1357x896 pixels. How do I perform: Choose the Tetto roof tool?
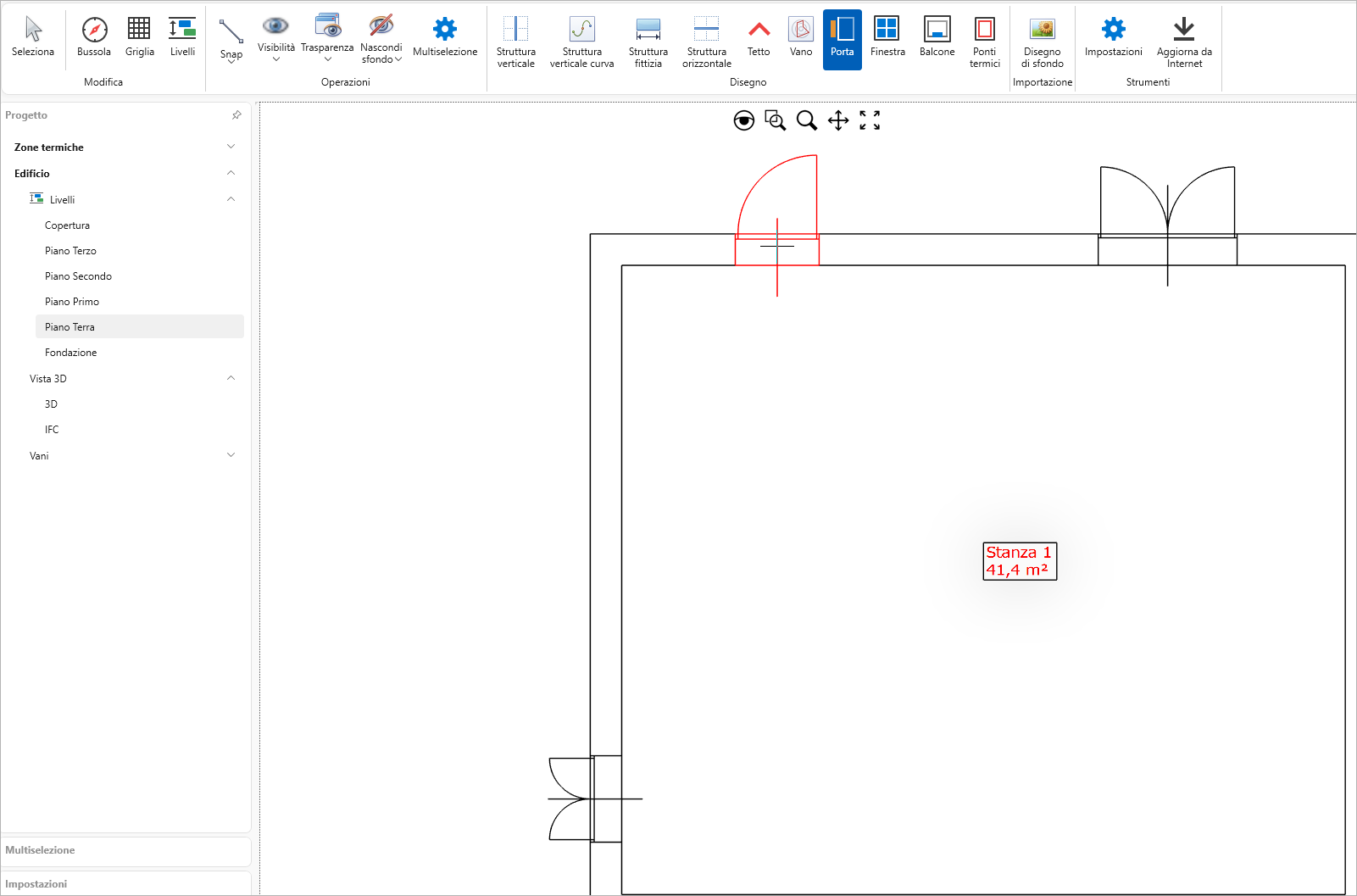tap(759, 39)
